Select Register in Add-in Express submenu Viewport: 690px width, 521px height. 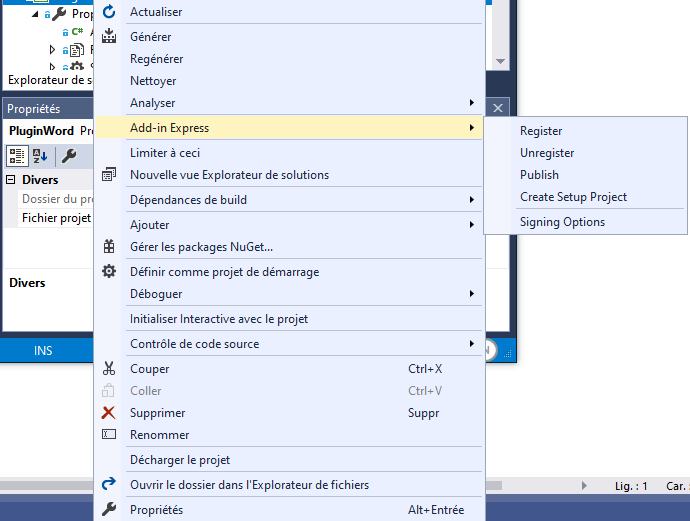(x=541, y=131)
